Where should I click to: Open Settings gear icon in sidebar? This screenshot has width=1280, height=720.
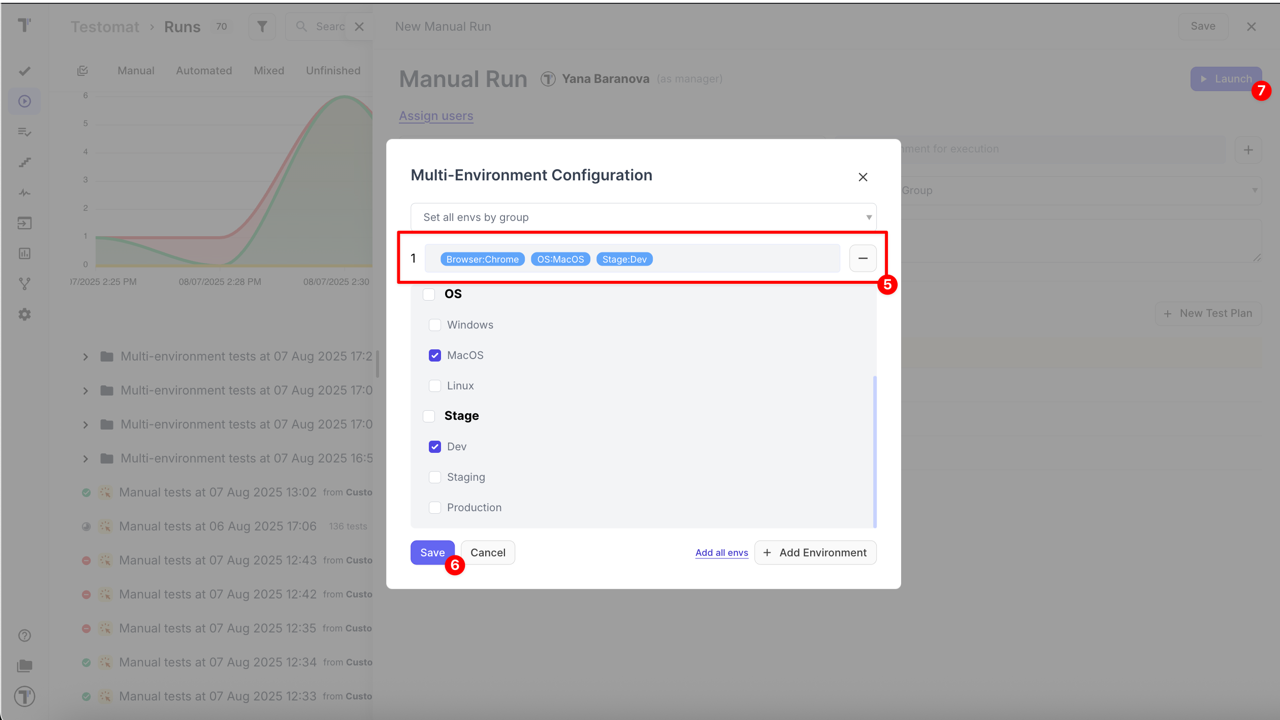pos(25,314)
